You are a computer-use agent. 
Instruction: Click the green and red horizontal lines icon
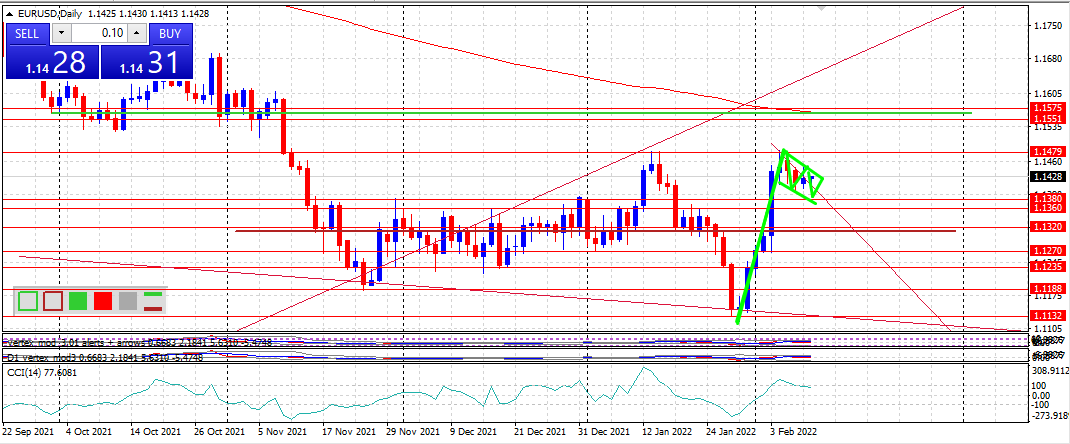pos(153,300)
